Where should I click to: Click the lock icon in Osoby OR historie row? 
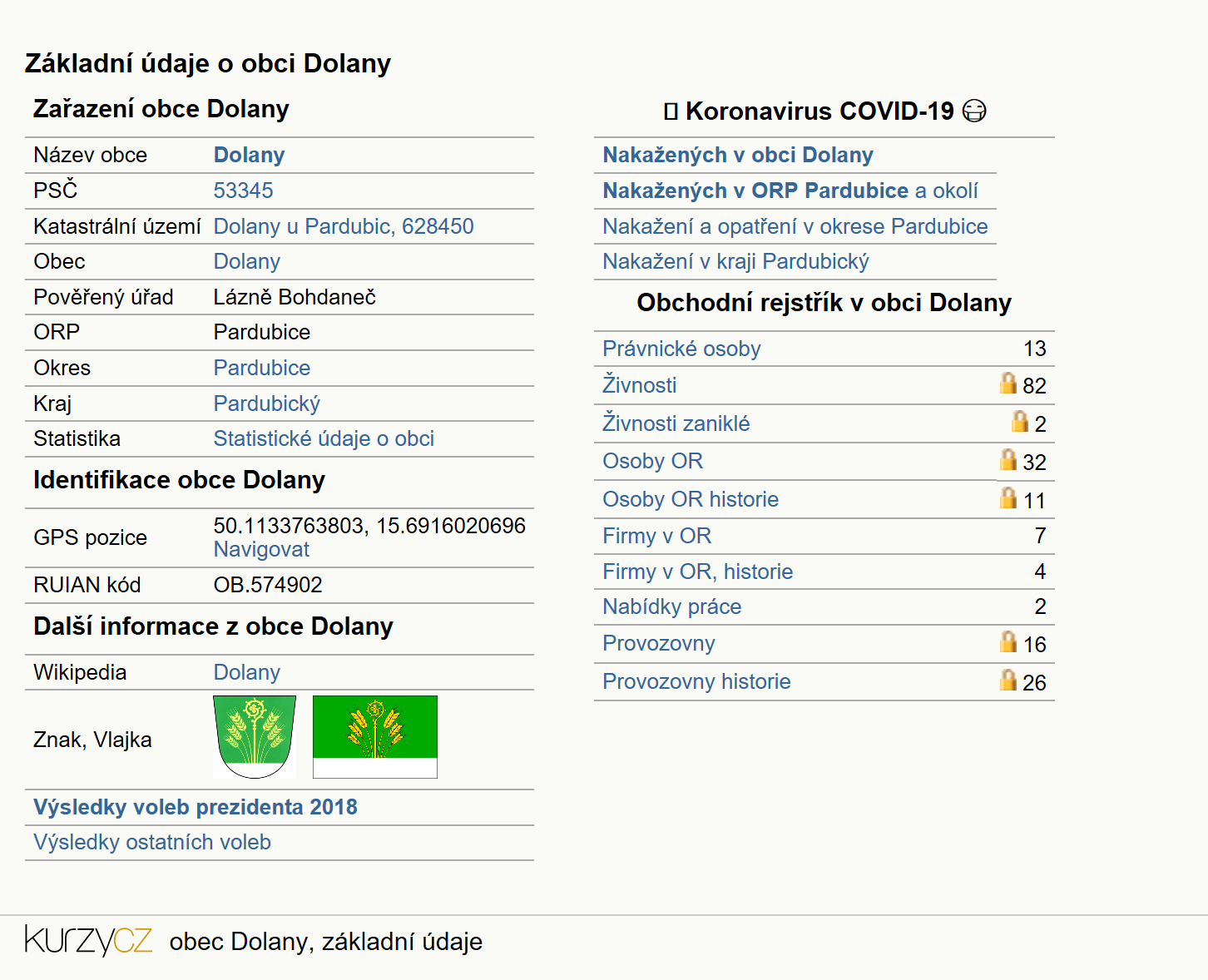(1008, 497)
